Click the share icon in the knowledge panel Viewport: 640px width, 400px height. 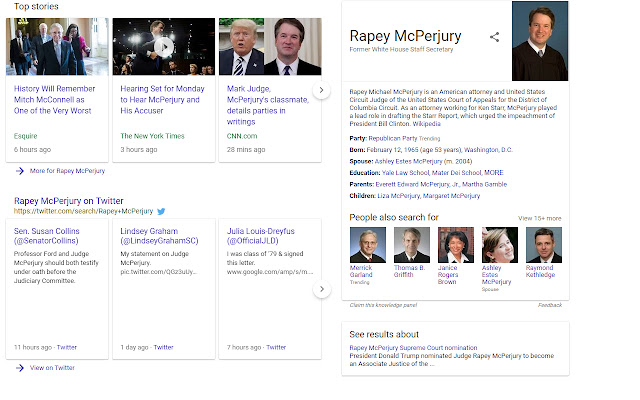click(x=494, y=37)
